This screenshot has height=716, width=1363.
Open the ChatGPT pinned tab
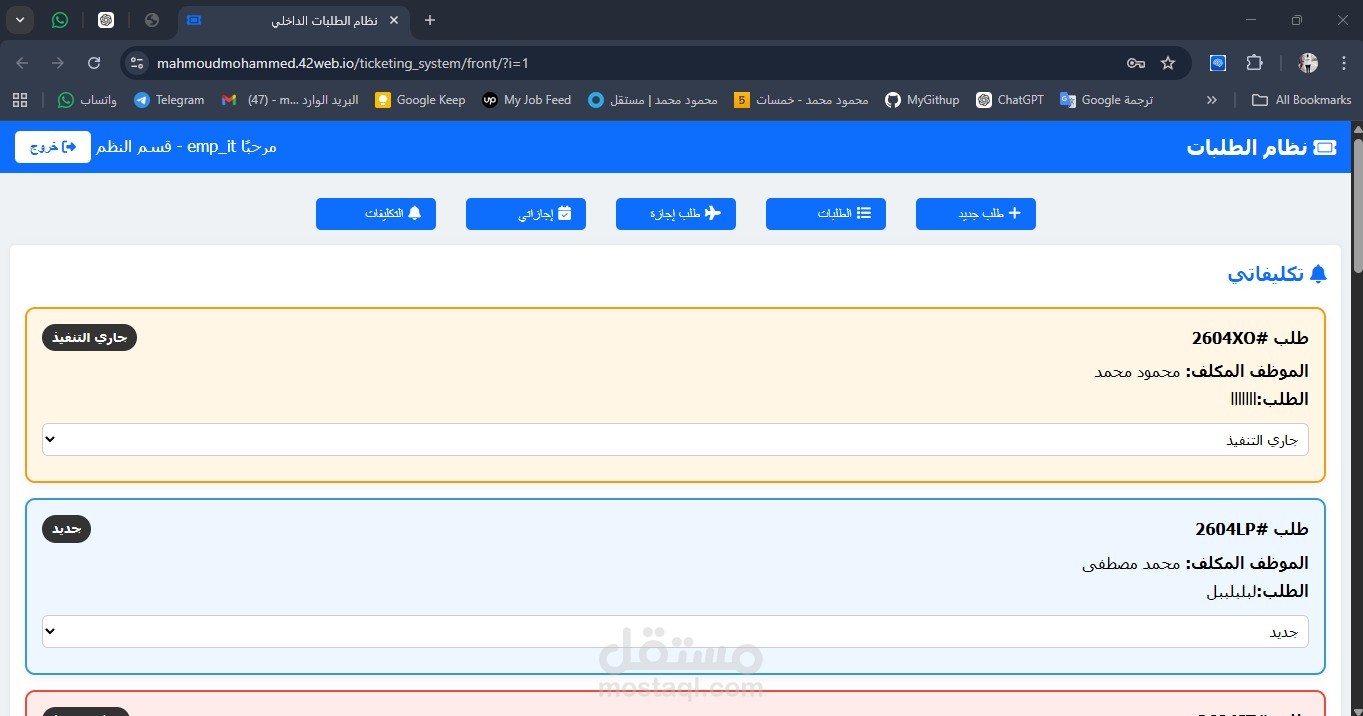[x=106, y=20]
